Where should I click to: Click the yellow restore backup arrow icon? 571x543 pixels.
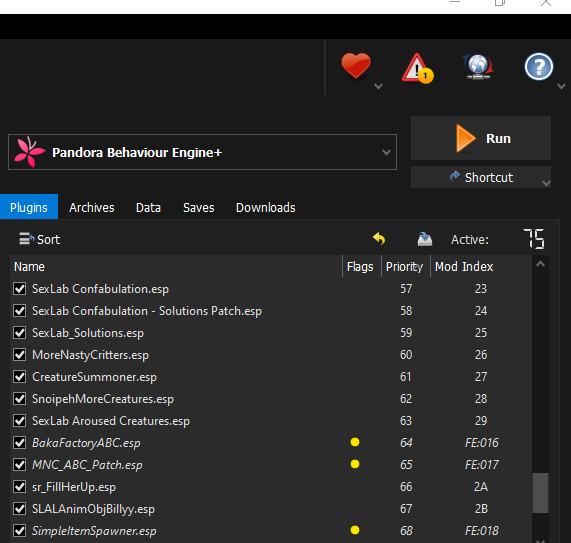379,239
